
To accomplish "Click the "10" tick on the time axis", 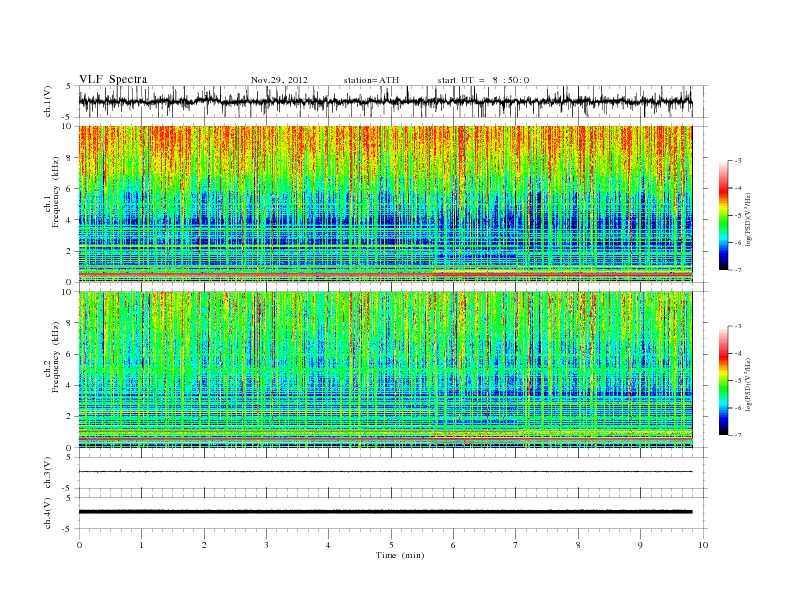I will (x=703, y=545).
